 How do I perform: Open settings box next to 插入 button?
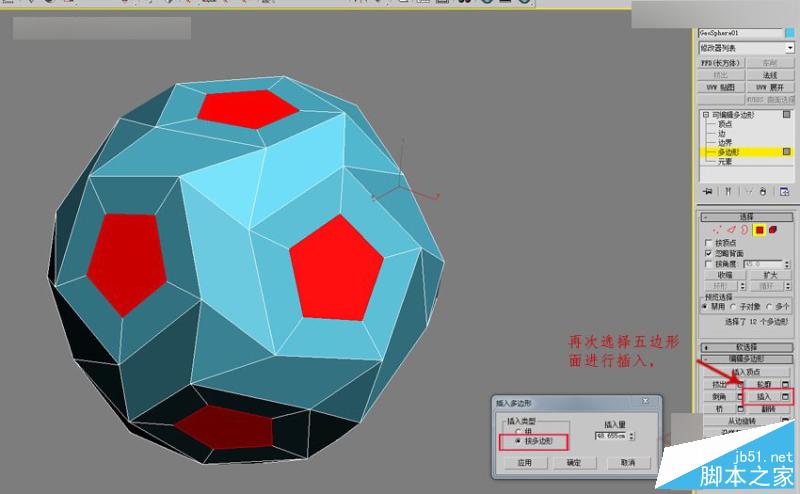[785, 397]
